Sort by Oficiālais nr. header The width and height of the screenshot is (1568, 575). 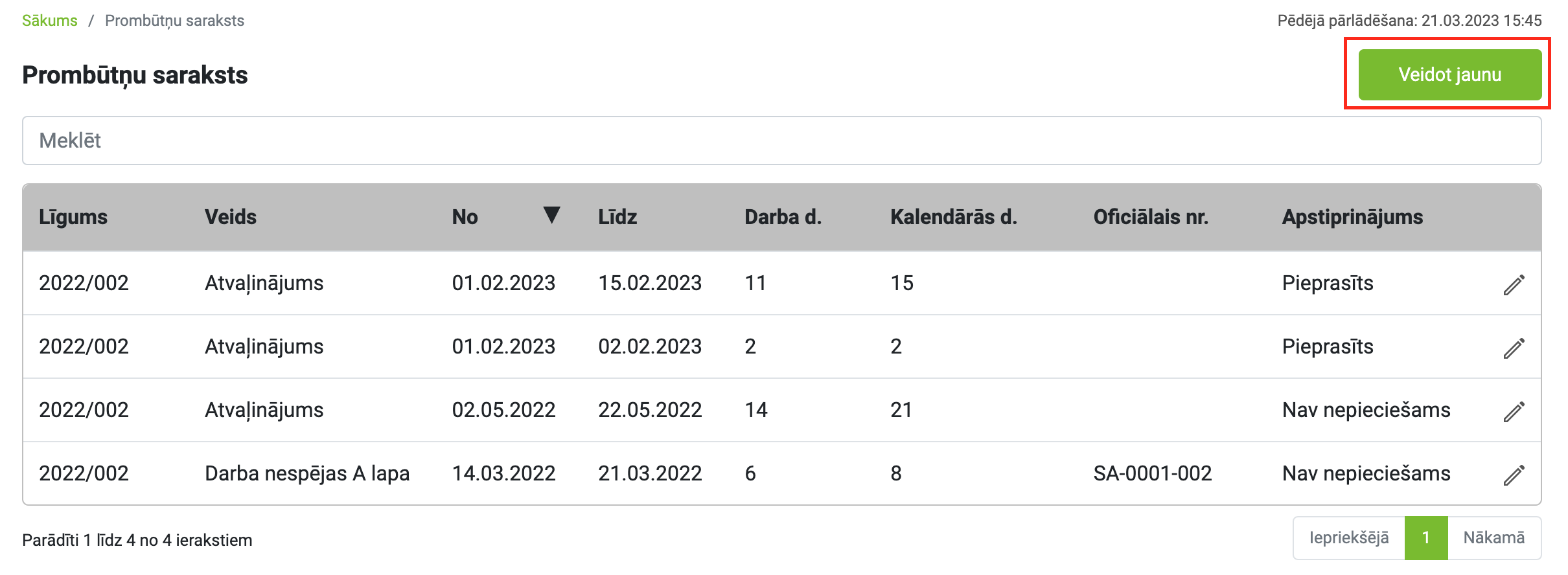pyautogui.click(x=1151, y=217)
